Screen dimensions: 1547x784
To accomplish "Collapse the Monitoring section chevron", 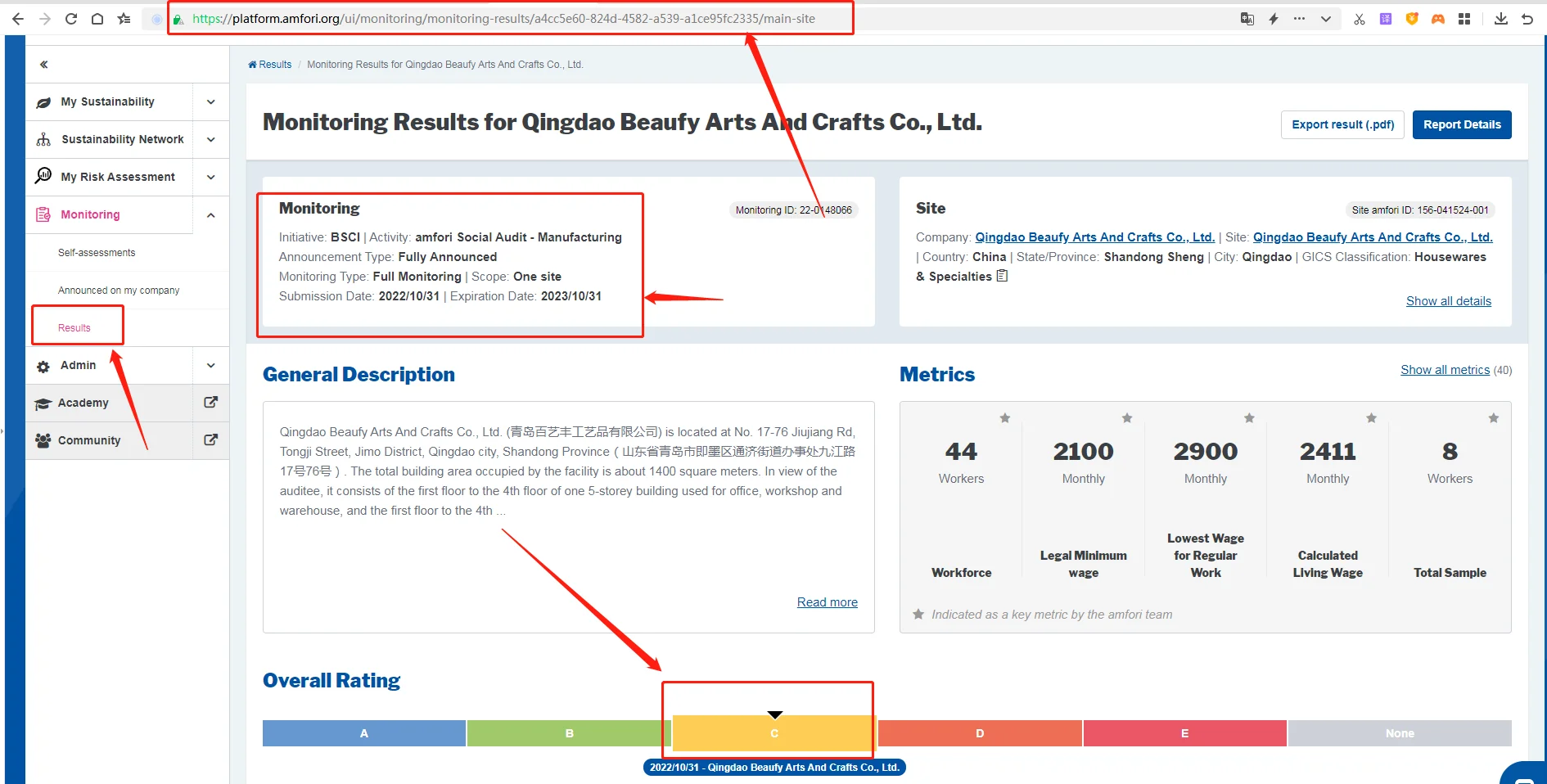I will [211, 214].
